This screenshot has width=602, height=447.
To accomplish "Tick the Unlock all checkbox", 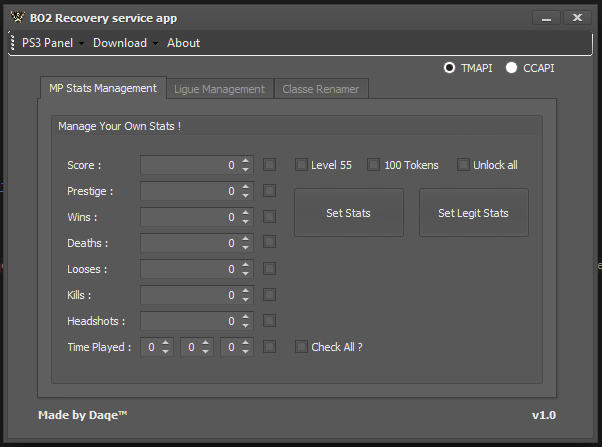I will pyautogui.click(x=463, y=165).
